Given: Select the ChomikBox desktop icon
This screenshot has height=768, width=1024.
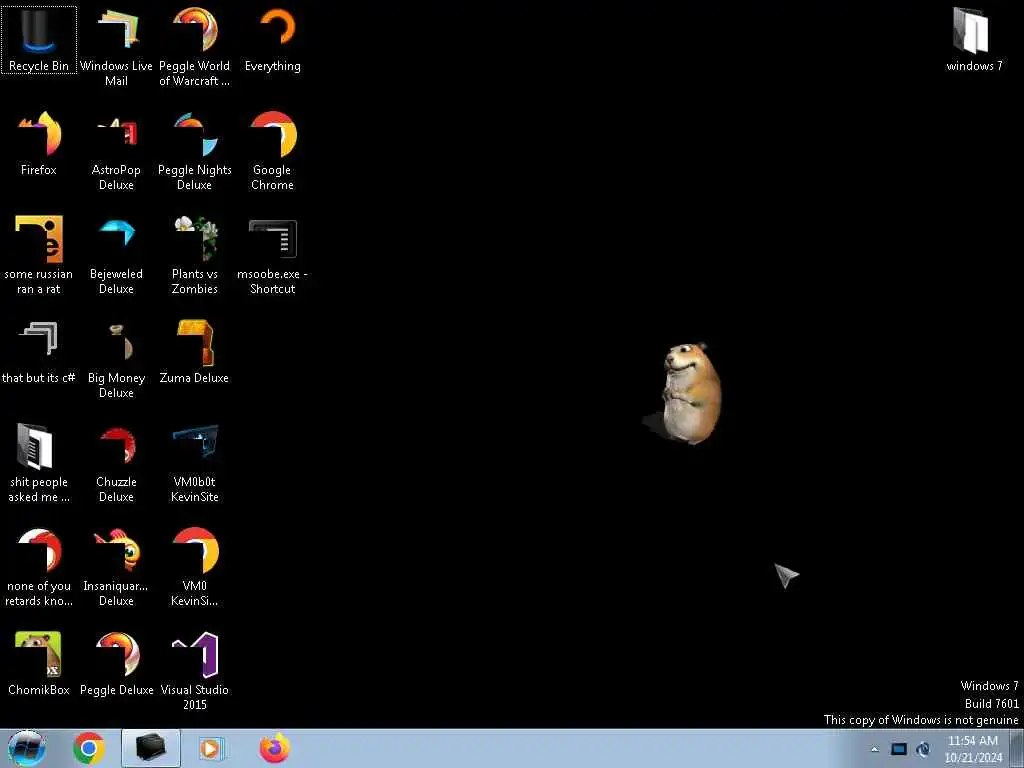Looking at the screenshot, I should click(39, 663).
